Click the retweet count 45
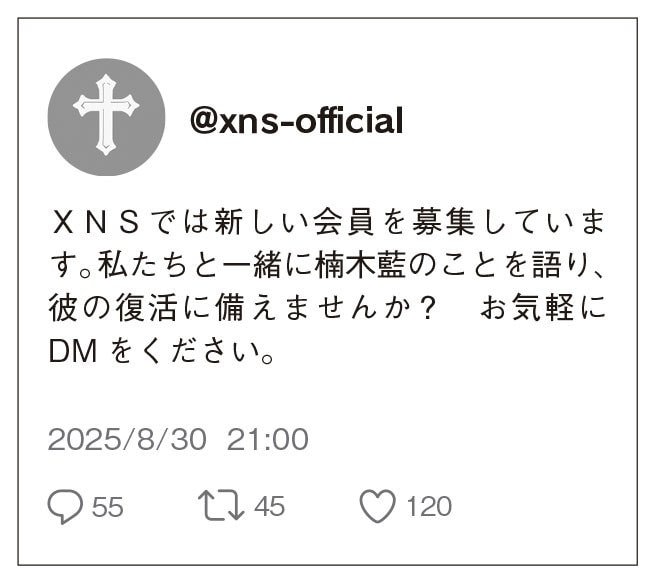This screenshot has width=656, height=584. coord(269,506)
